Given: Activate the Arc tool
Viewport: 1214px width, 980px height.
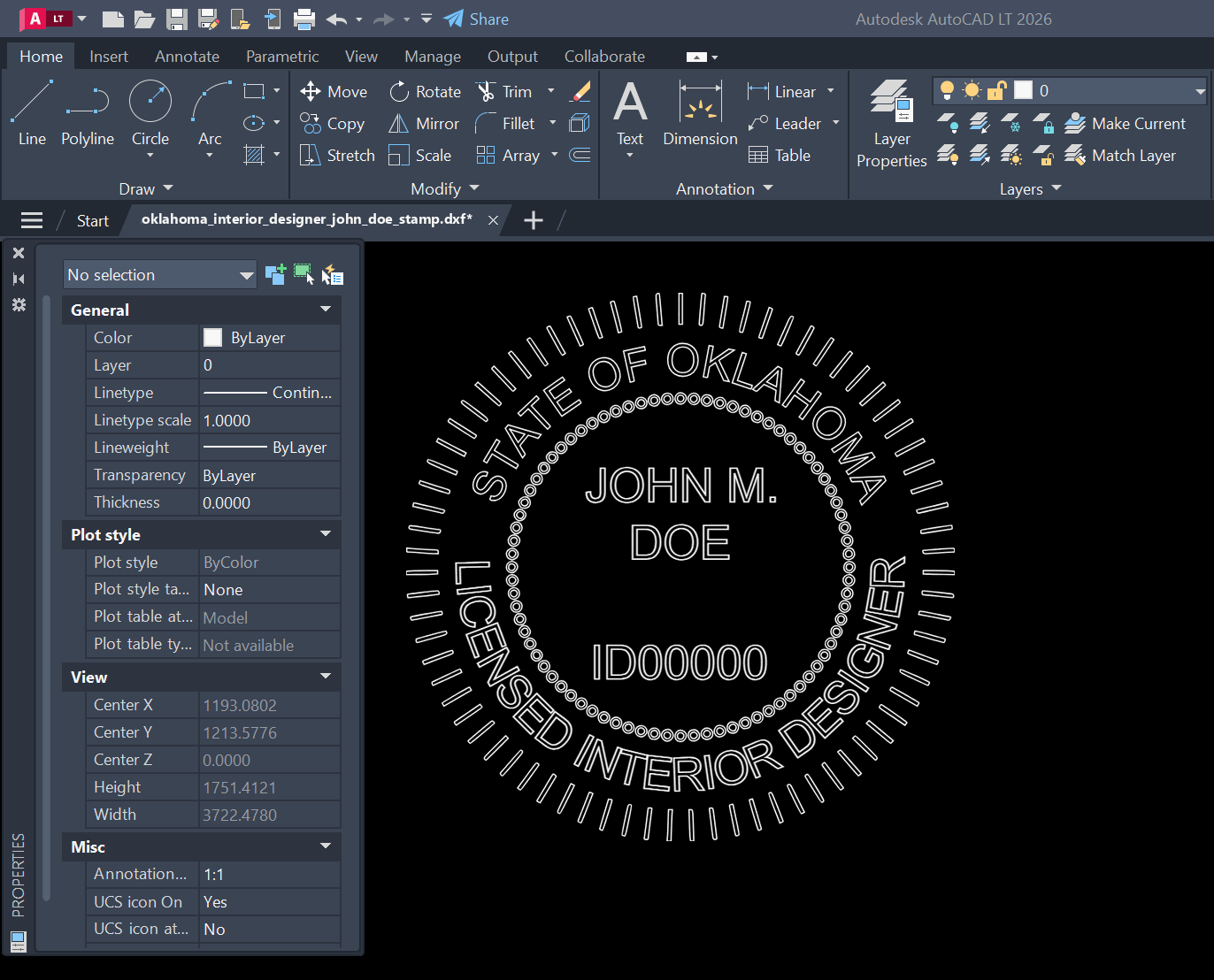Looking at the screenshot, I should (x=211, y=112).
